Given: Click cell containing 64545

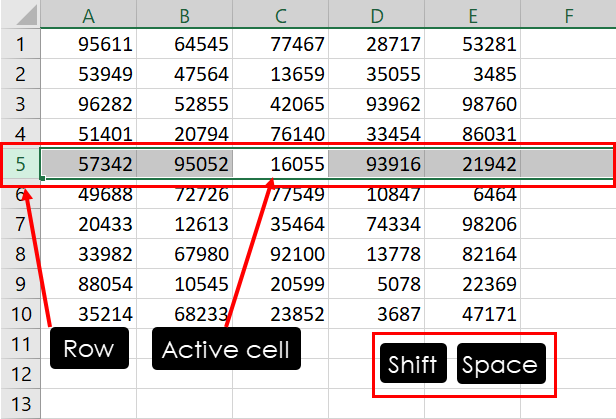Looking at the screenshot, I should tap(185, 44).
